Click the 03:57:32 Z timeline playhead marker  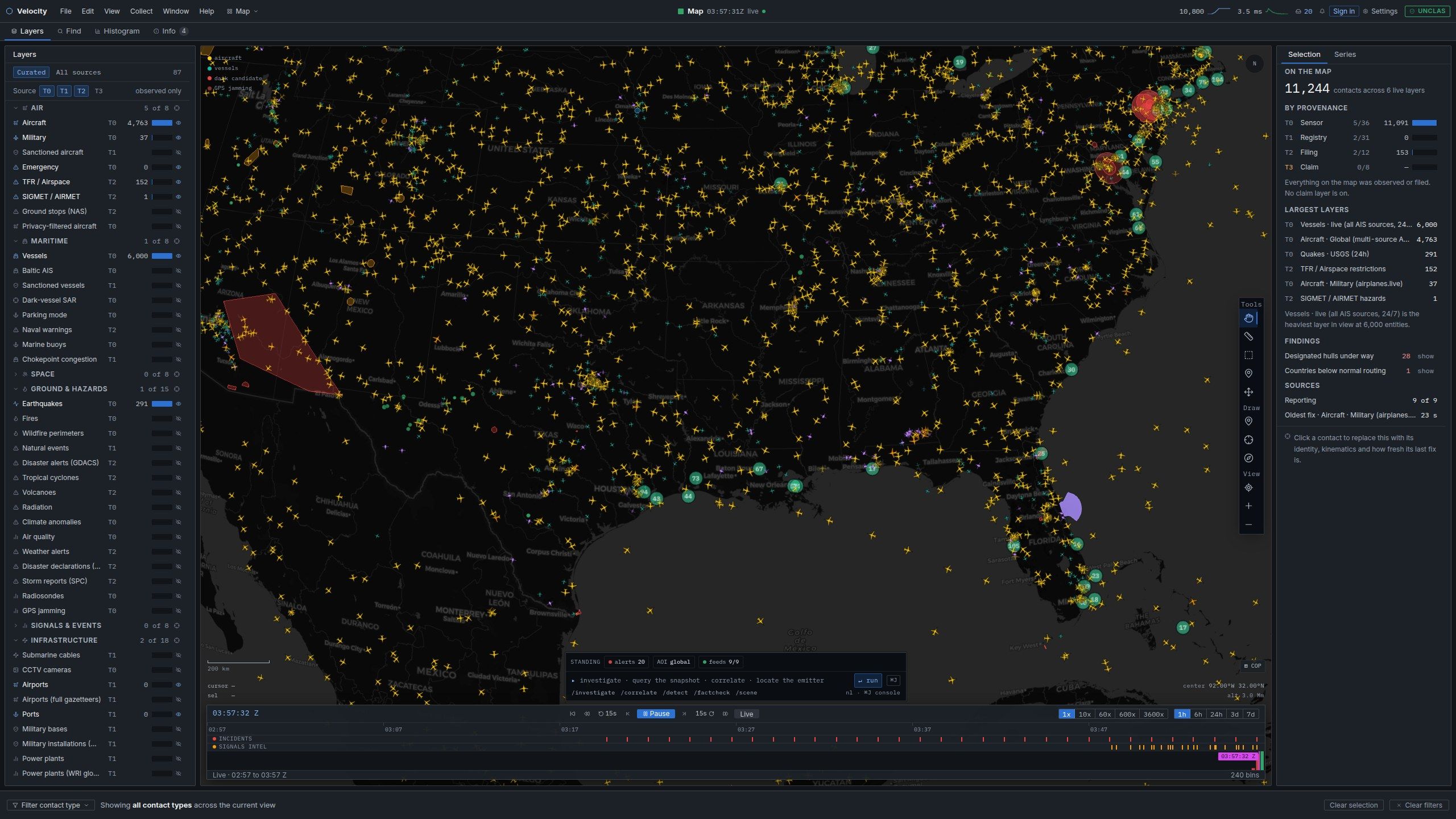(x=1237, y=756)
